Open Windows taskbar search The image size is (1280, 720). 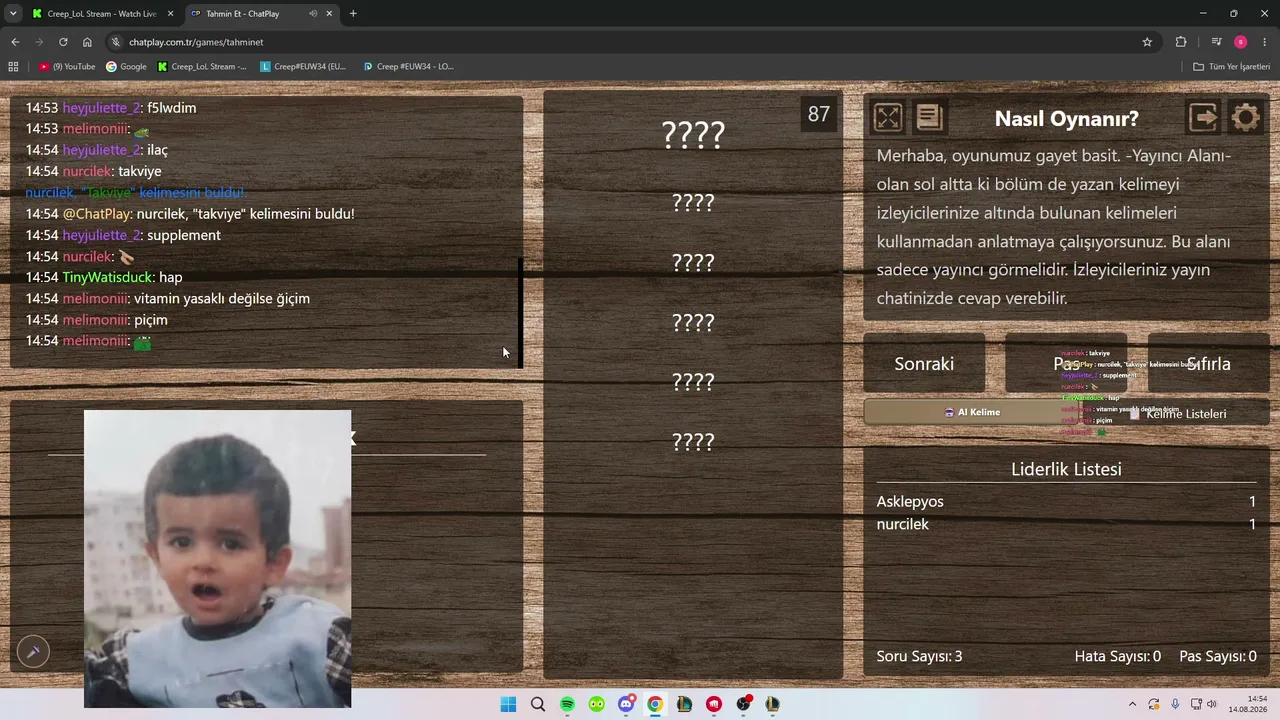point(538,704)
